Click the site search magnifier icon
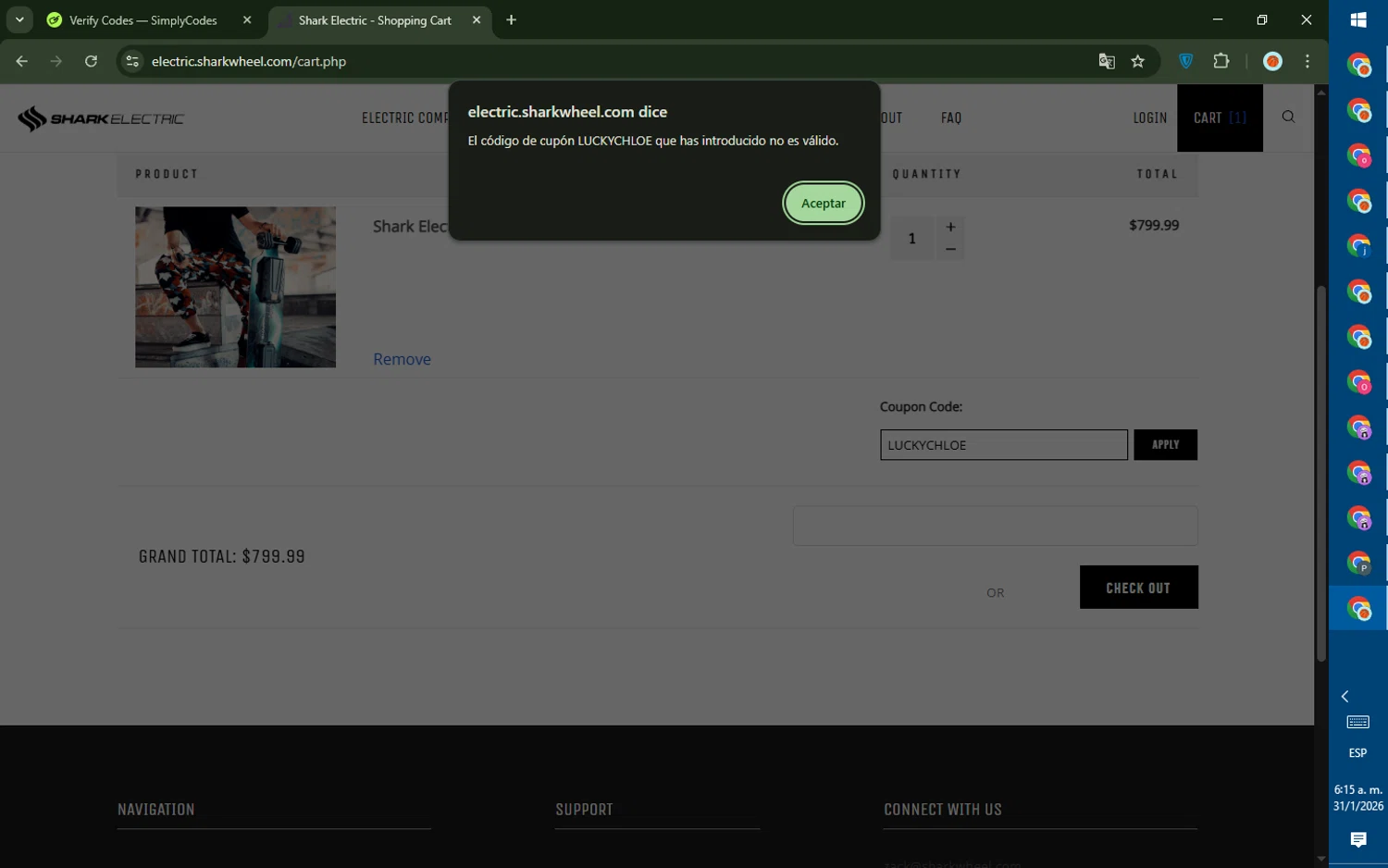This screenshot has width=1388, height=868. coord(1288,117)
